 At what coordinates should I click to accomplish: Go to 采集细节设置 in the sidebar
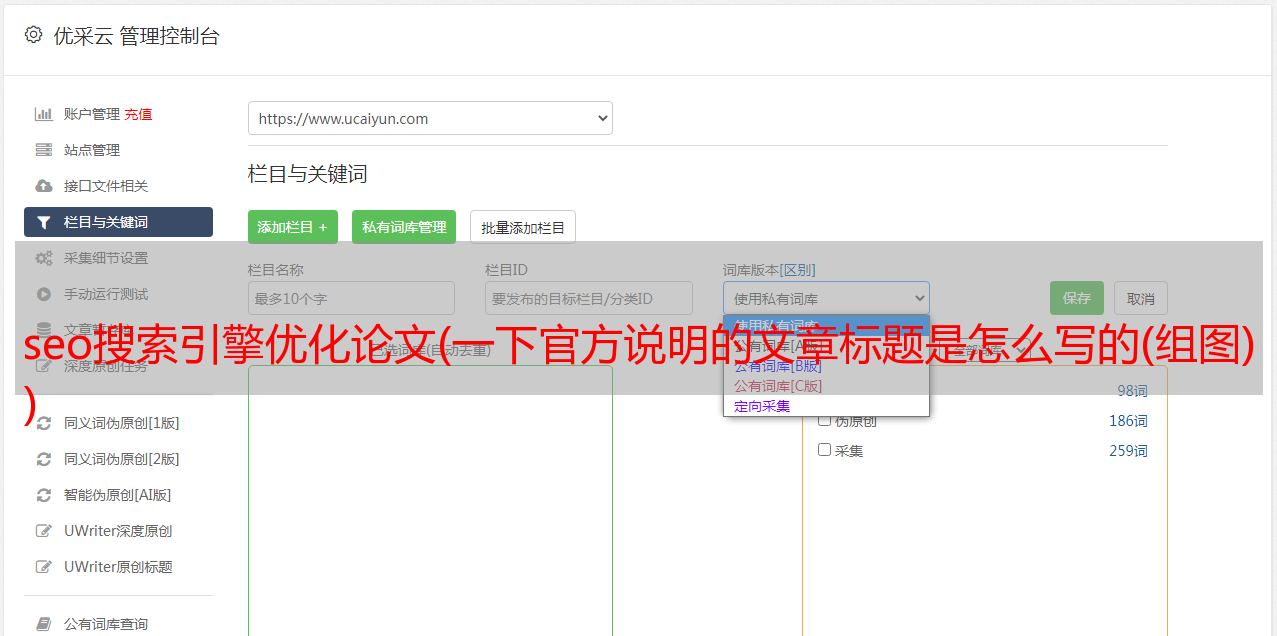pos(106,258)
